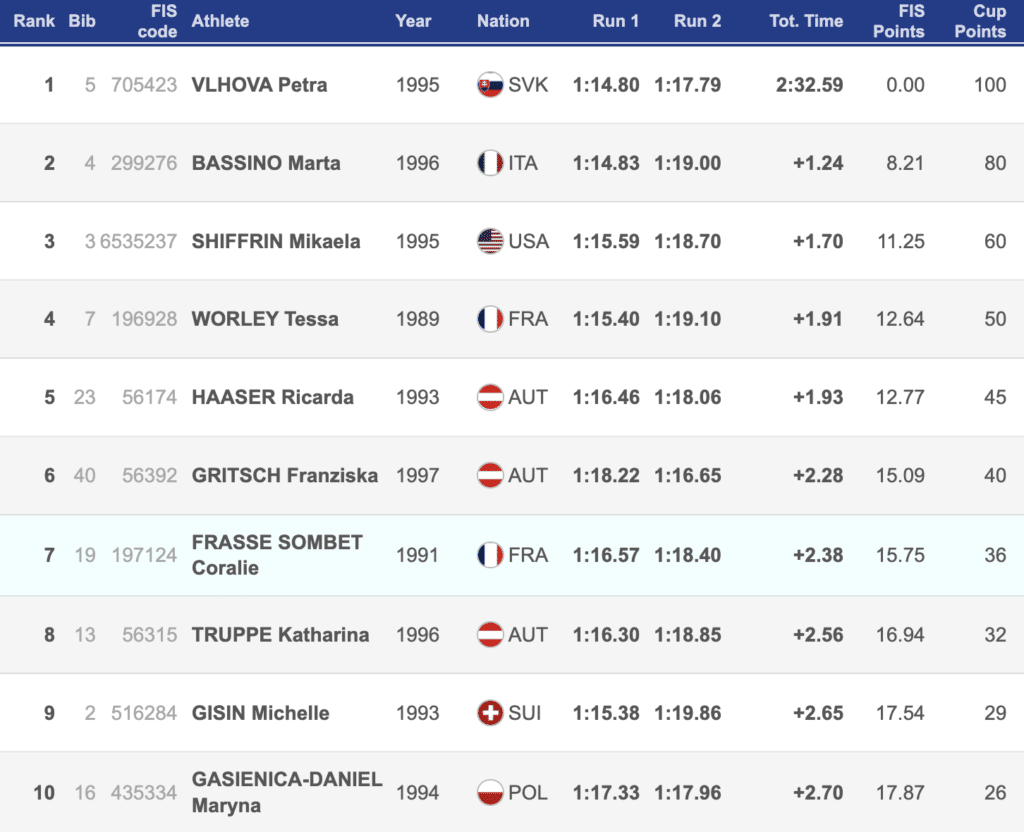Screen dimensions: 1024x832
Task: Sort results by the Rank column header
Action: point(34,21)
